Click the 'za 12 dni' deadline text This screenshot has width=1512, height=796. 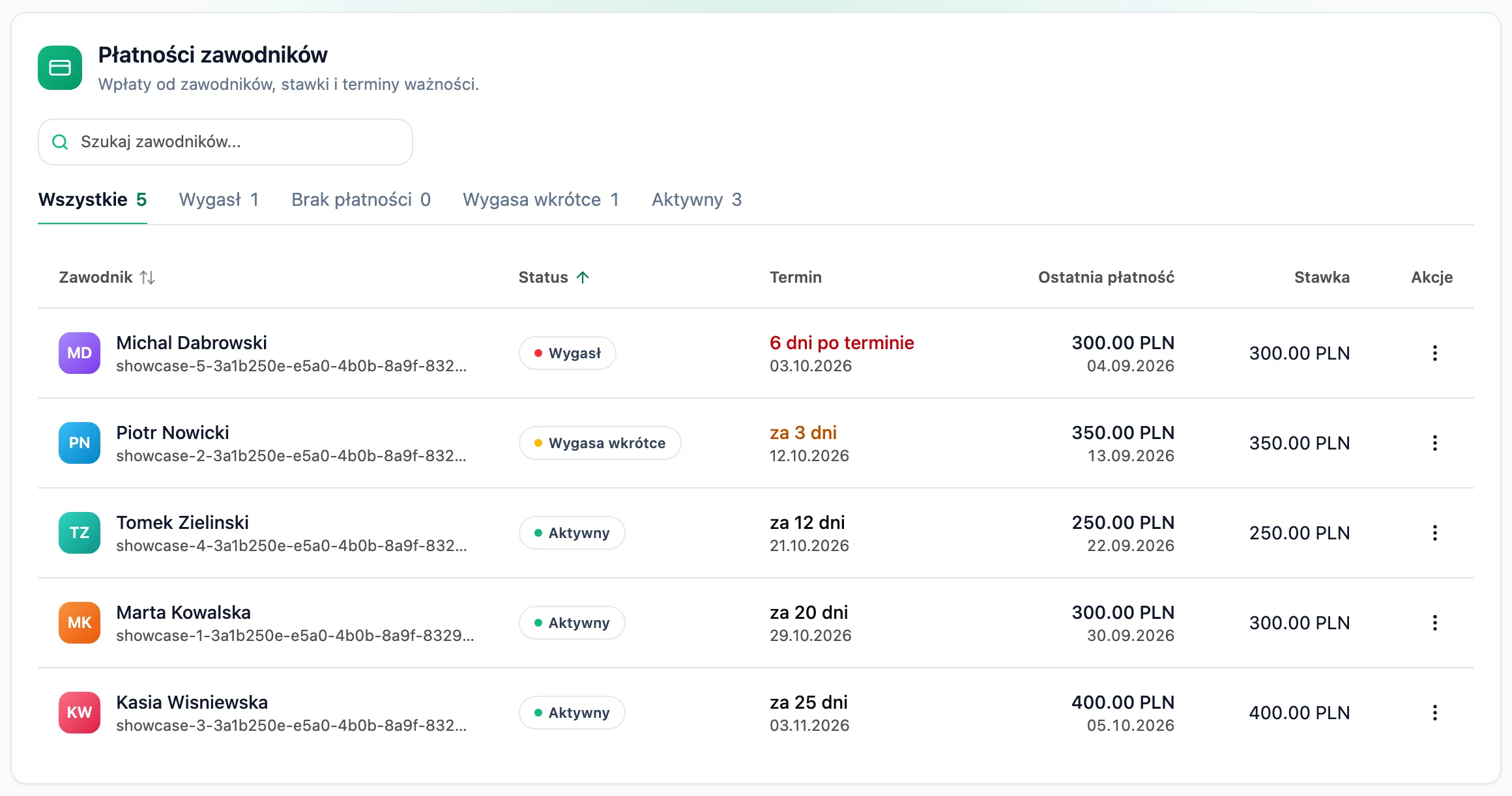click(x=807, y=522)
